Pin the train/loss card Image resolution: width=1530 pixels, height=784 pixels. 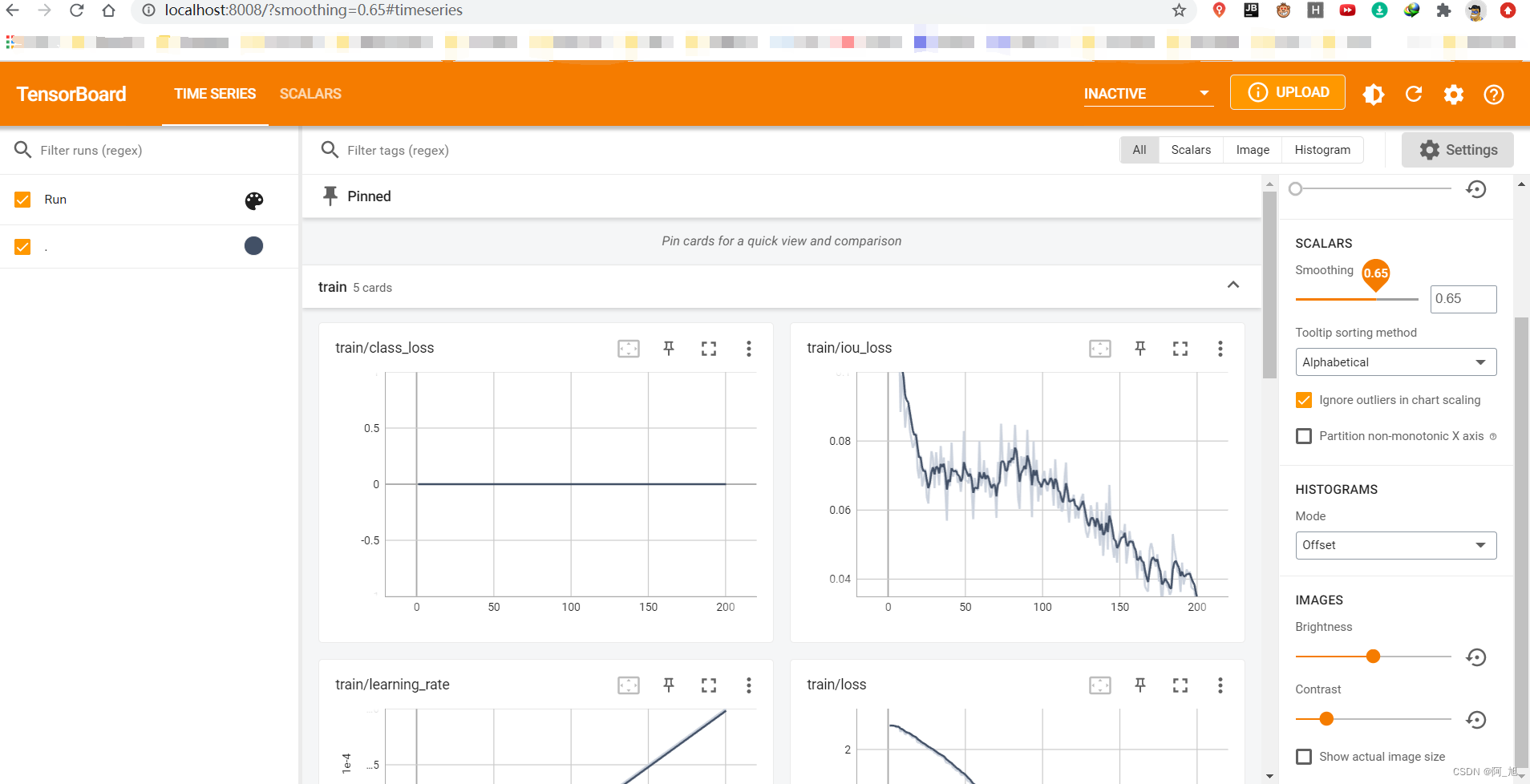(x=1140, y=685)
